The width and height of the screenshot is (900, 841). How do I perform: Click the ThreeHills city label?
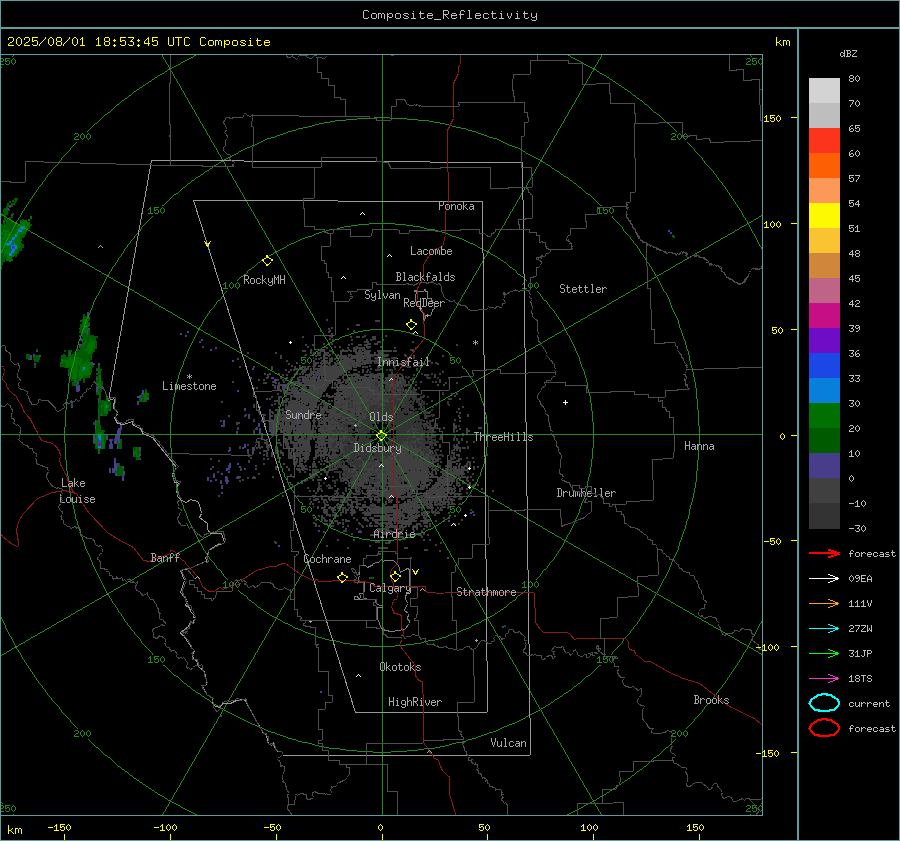(503, 437)
